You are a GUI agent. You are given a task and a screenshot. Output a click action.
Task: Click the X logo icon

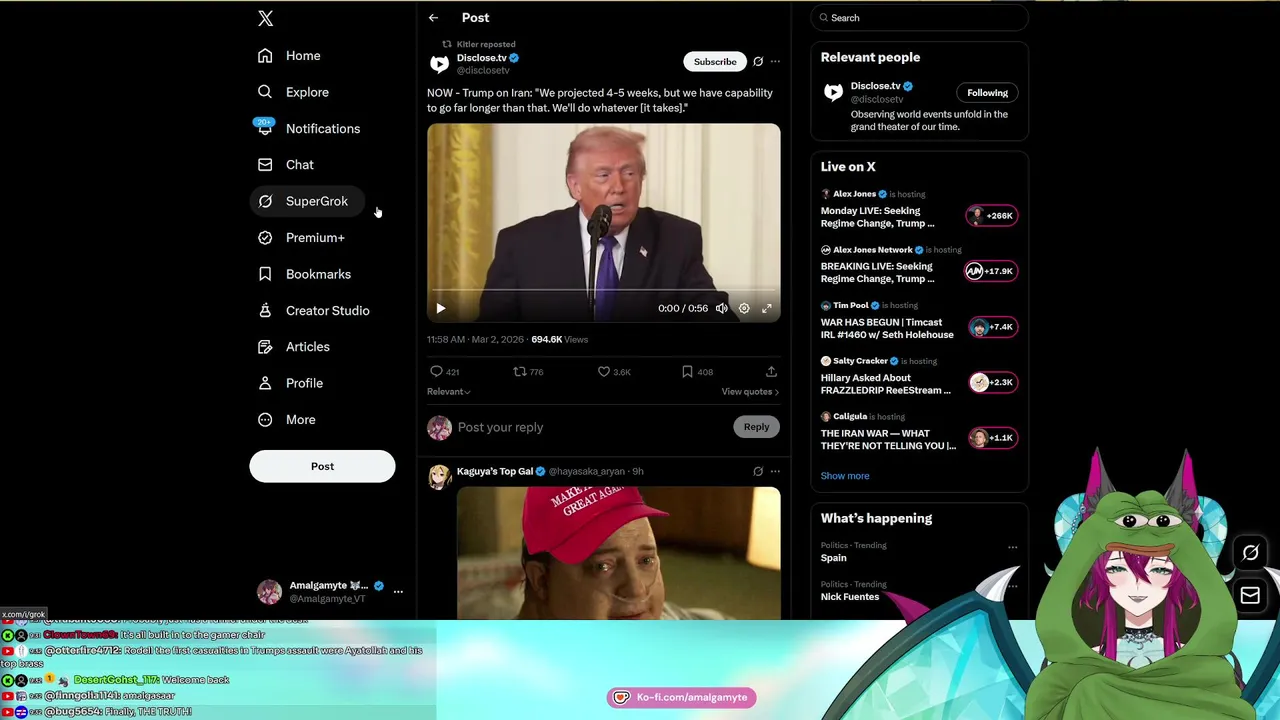pos(265,18)
